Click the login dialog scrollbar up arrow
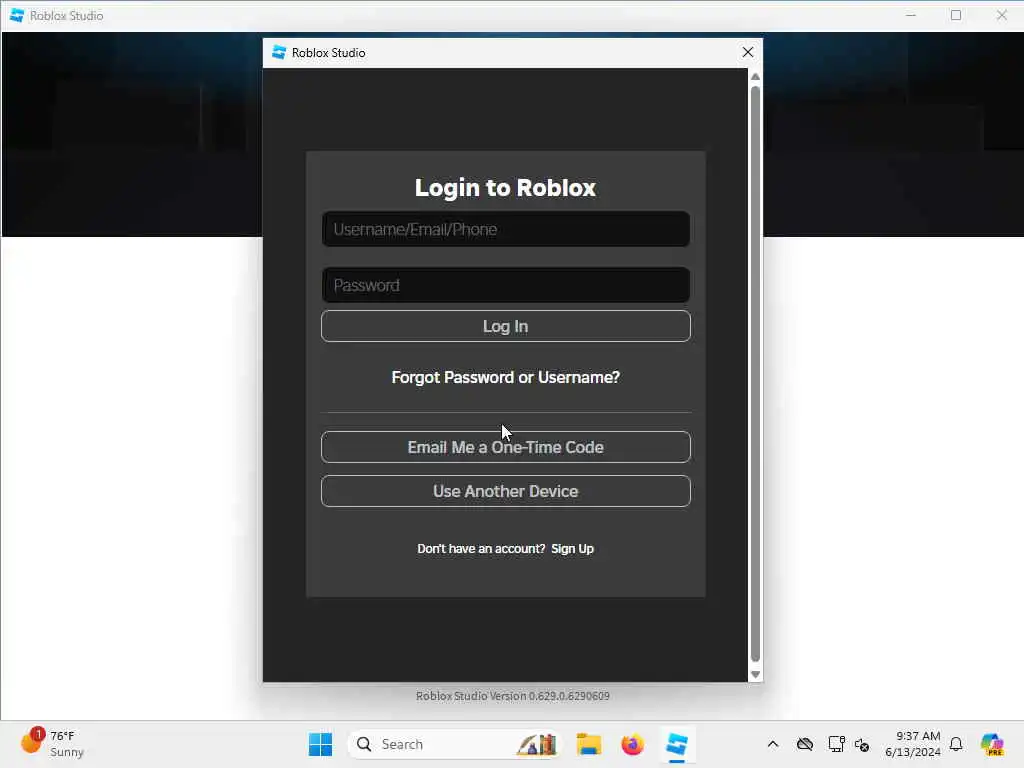Screen dimensions: 1024x768 (756, 76)
